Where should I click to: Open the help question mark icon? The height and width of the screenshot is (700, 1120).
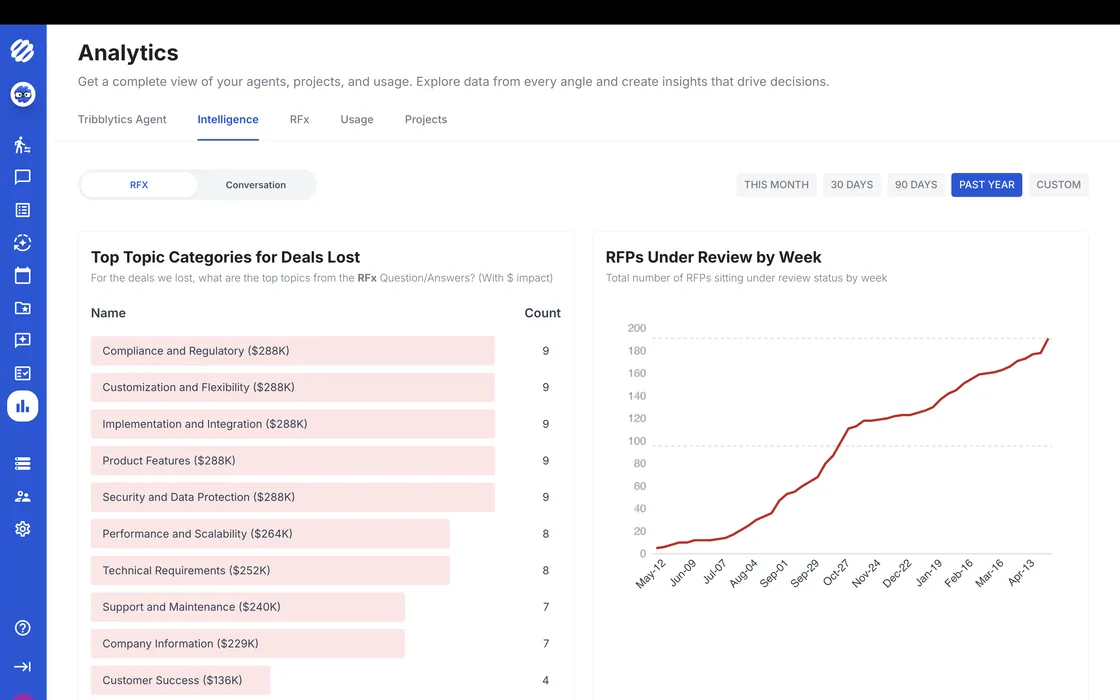23,628
